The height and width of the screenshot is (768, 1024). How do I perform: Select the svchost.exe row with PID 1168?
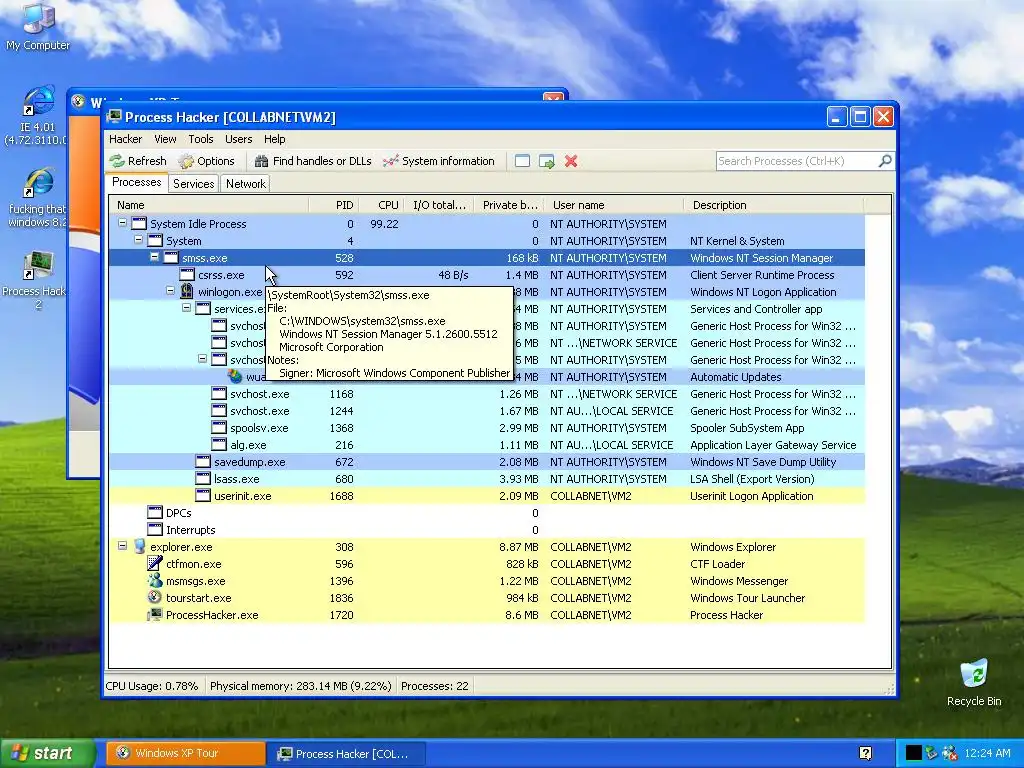pyautogui.click(x=487, y=394)
